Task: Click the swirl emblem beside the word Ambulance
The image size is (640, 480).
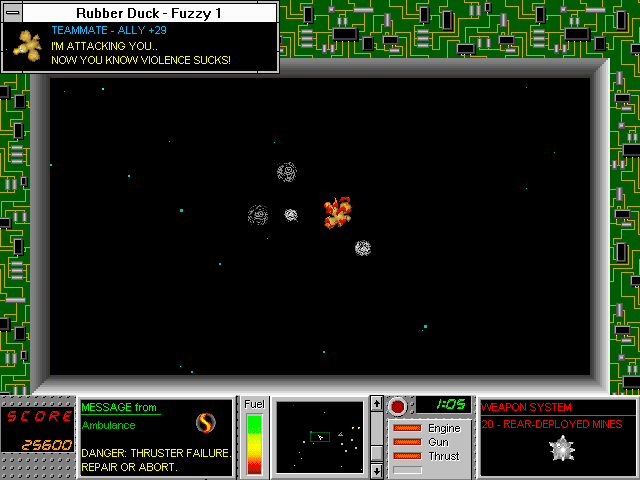Action: (x=205, y=423)
